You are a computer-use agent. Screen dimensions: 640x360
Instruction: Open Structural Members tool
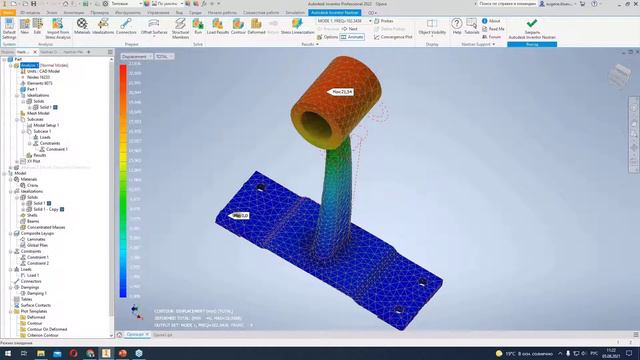(x=180, y=29)
